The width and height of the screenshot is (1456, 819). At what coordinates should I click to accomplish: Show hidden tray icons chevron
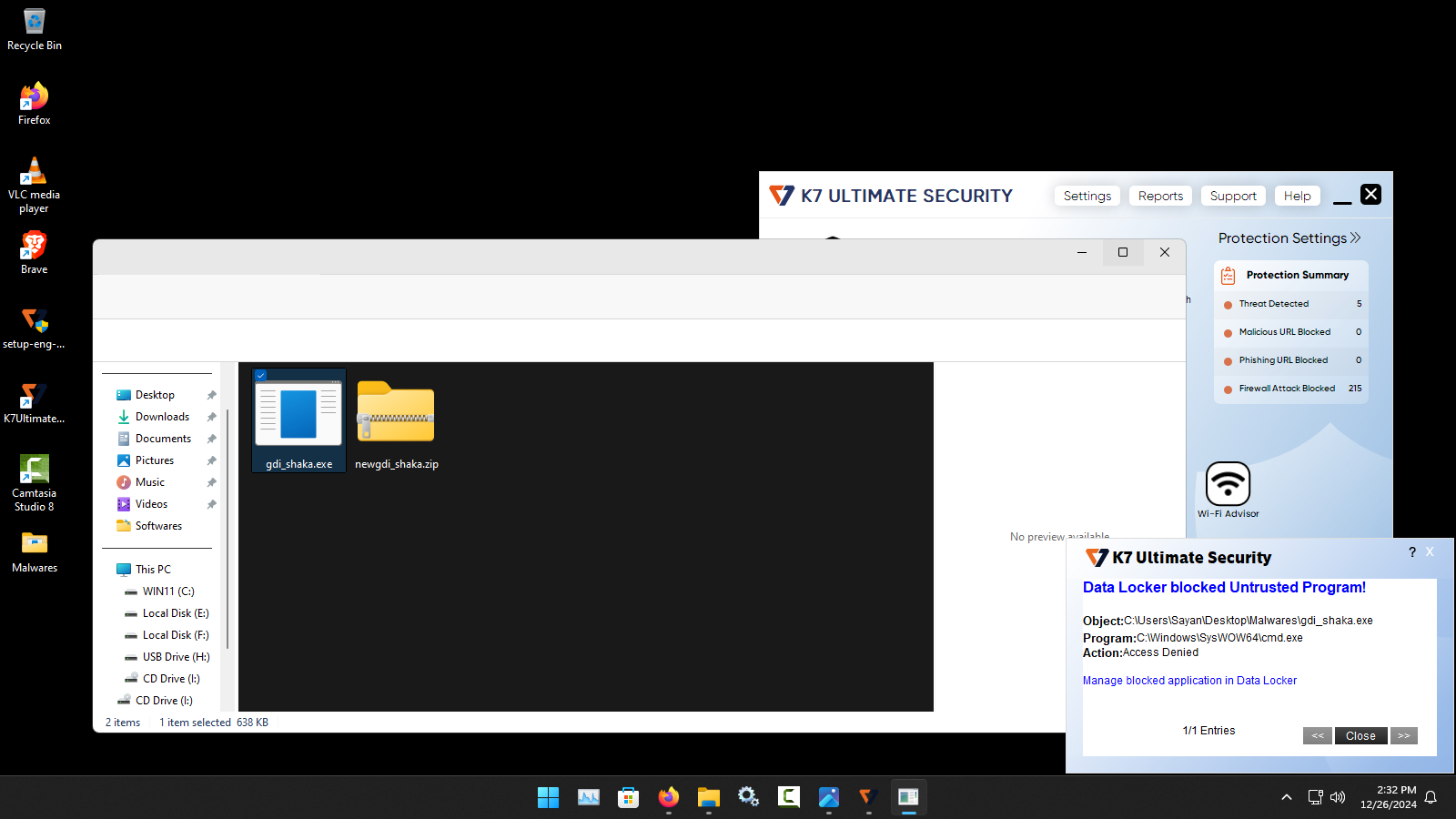coord(1287,797)
